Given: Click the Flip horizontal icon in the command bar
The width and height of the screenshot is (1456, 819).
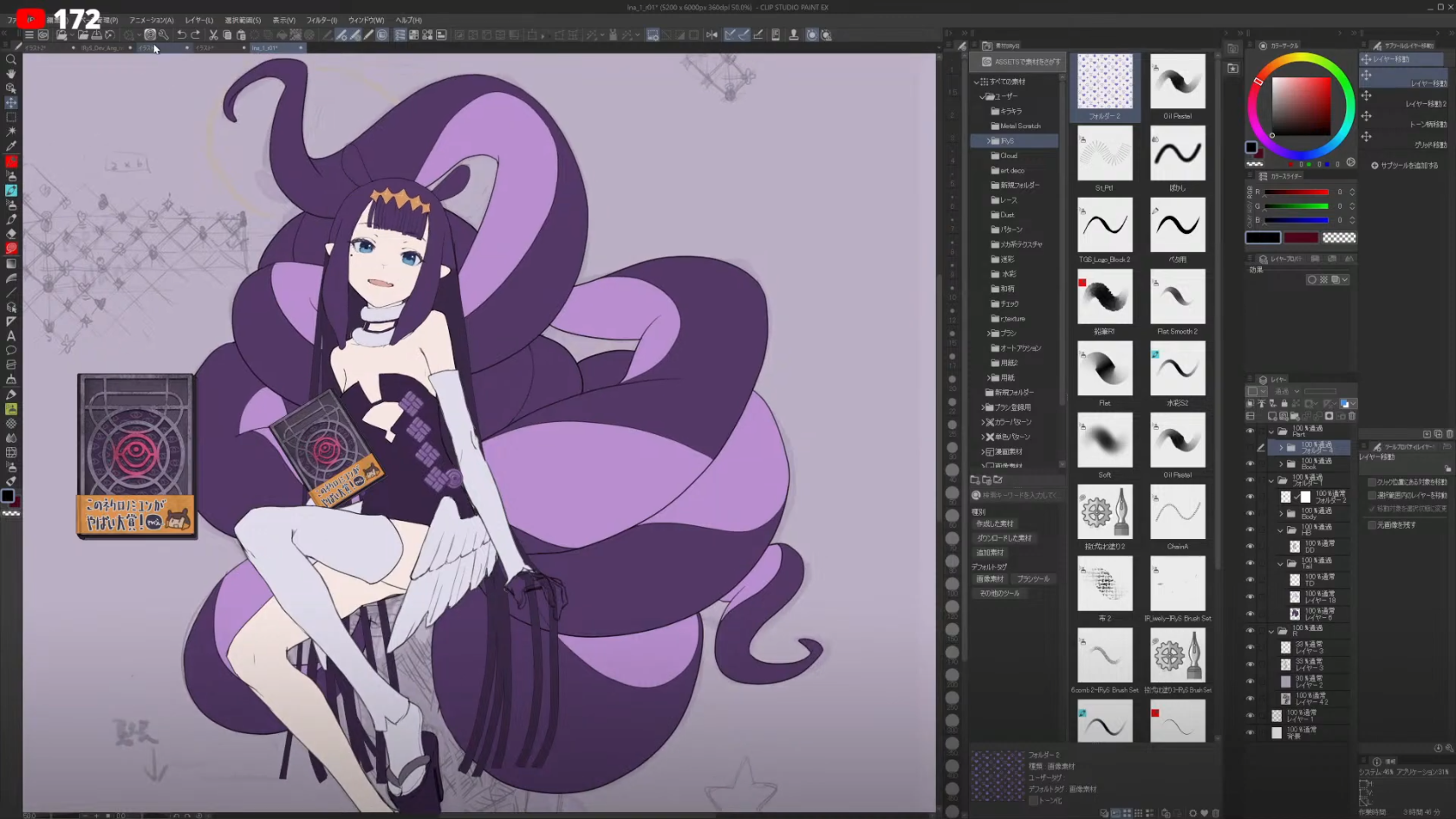Looking at the screenshot, I should pos(712,35).
